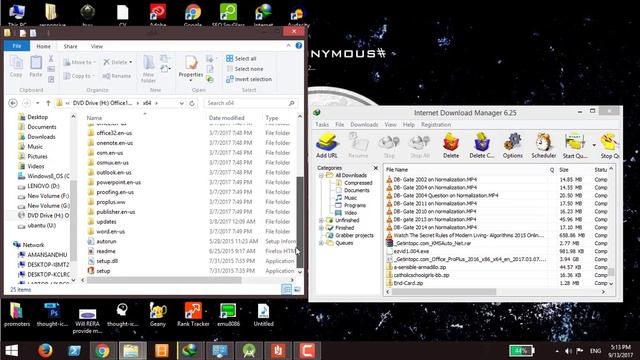Viewport: 640px width, 360px height.
Task: Open address bar history dropdown in Explorer
Action: pos(182,103)
